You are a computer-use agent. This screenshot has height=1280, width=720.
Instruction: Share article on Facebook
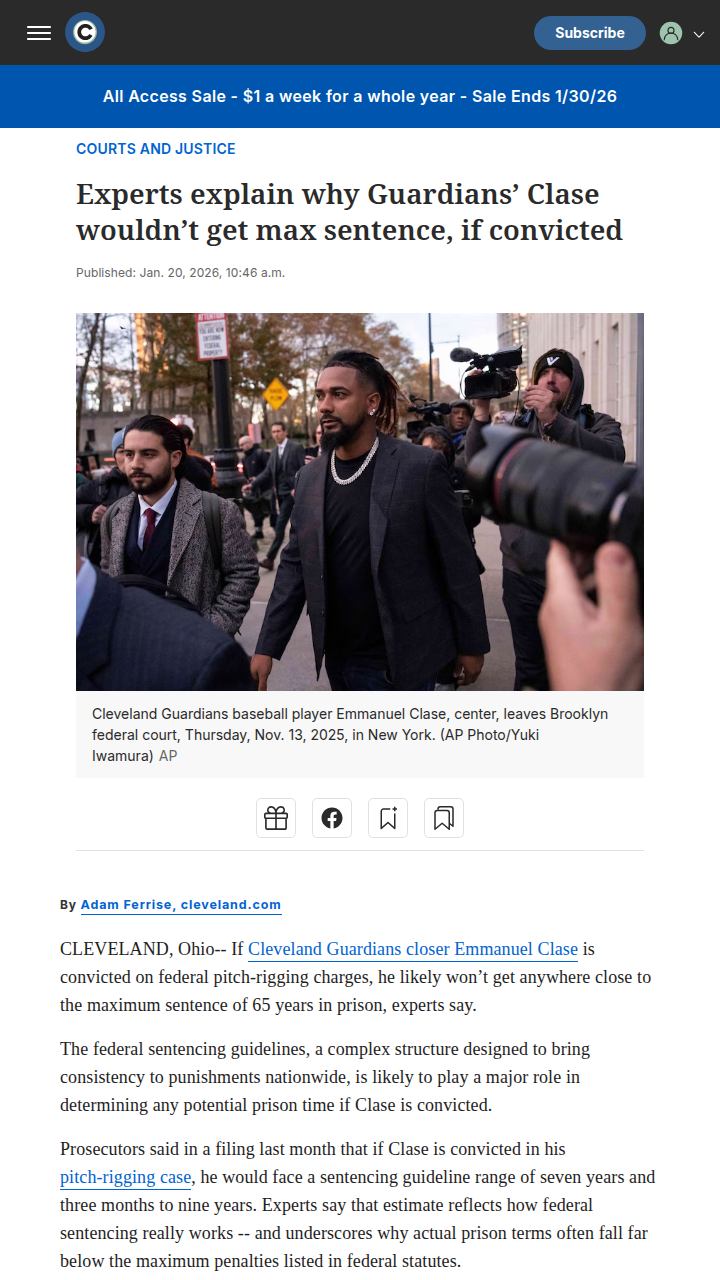pos(332,818)
